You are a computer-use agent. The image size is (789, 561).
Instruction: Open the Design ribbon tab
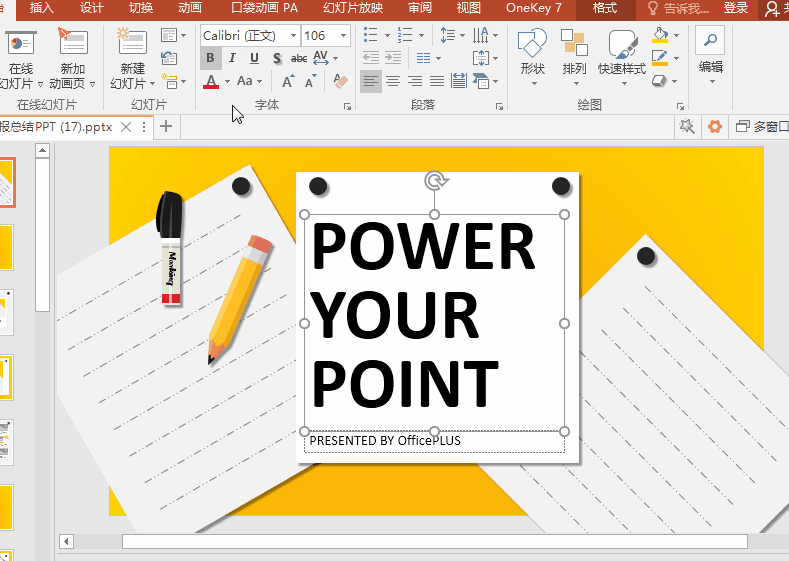92,8
